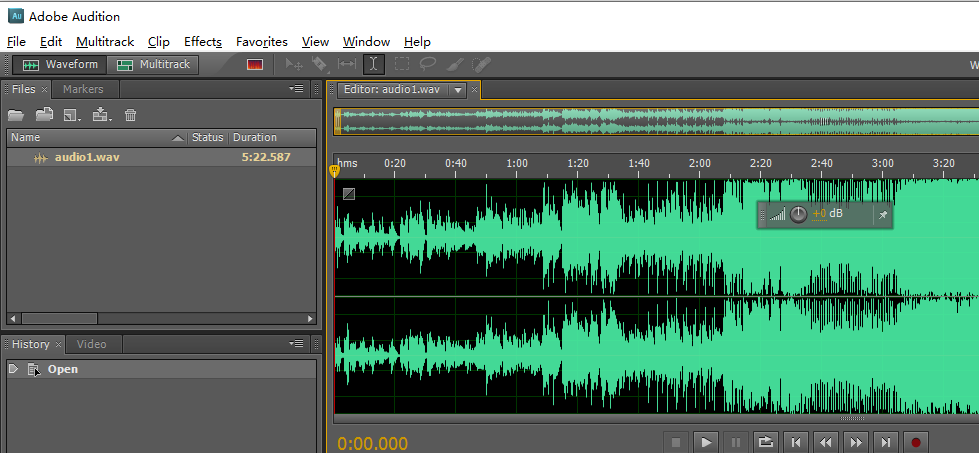979x453 pixels.
Task: Open the Help menu
Action: 417,42
